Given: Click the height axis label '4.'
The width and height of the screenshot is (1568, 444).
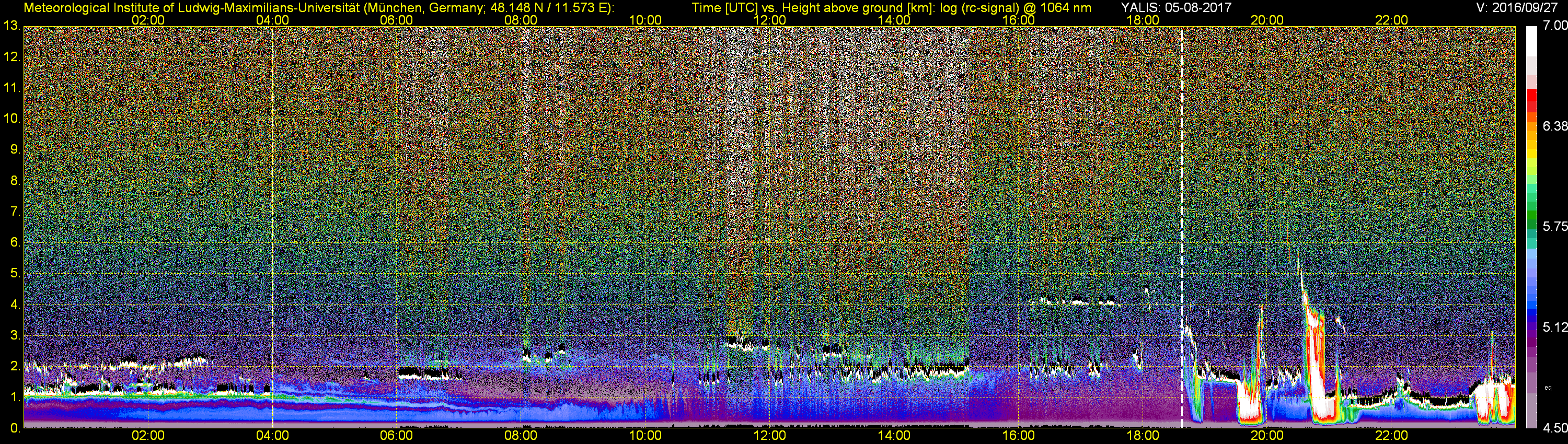Looking at the screenshot, I should pos(15,304).
